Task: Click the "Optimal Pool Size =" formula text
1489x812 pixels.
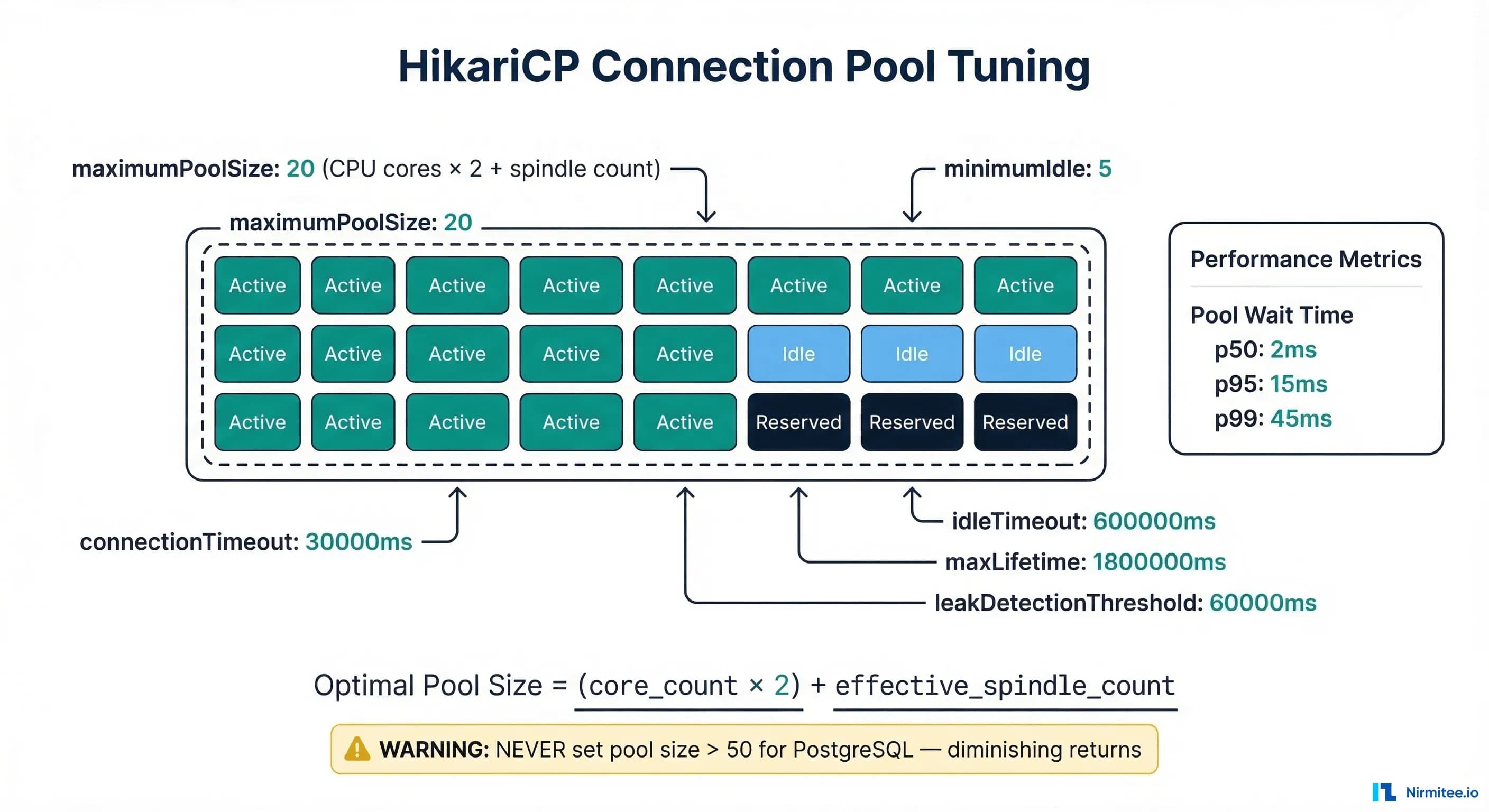Action: (440, 686)
